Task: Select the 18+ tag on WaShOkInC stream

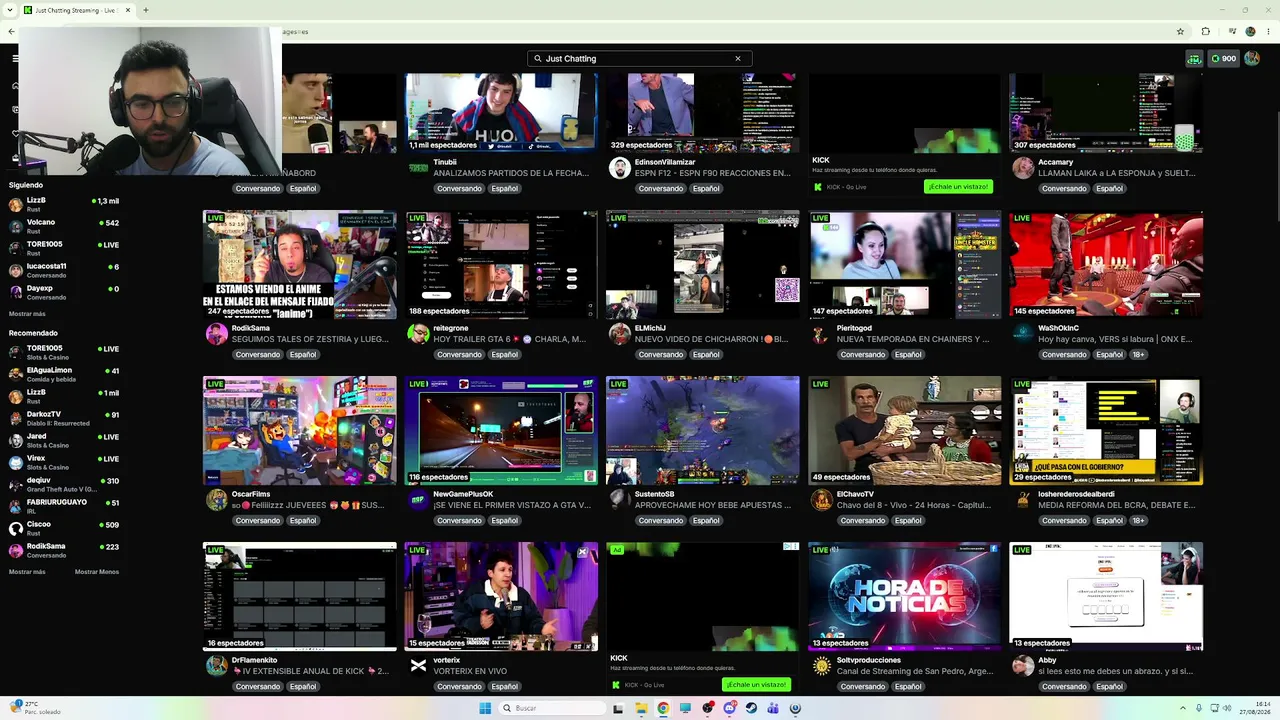Action: (1138, 355)
